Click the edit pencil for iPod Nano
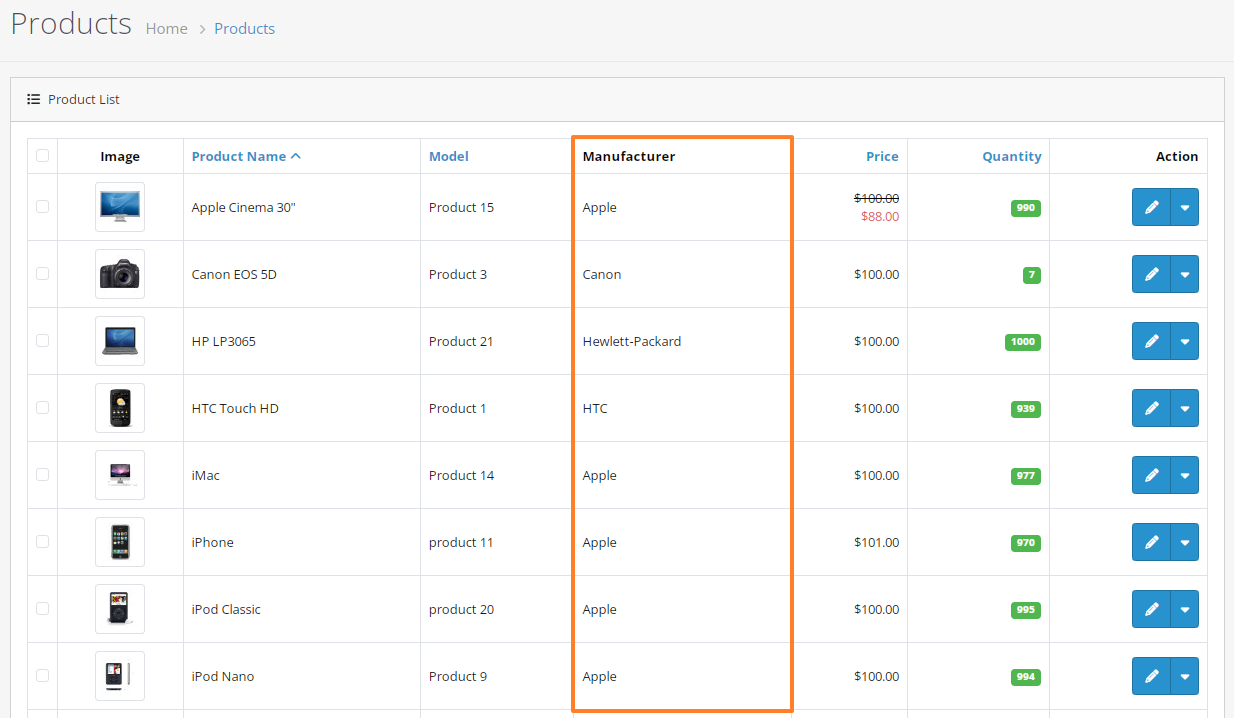1234x718 pixels. 1151,676
